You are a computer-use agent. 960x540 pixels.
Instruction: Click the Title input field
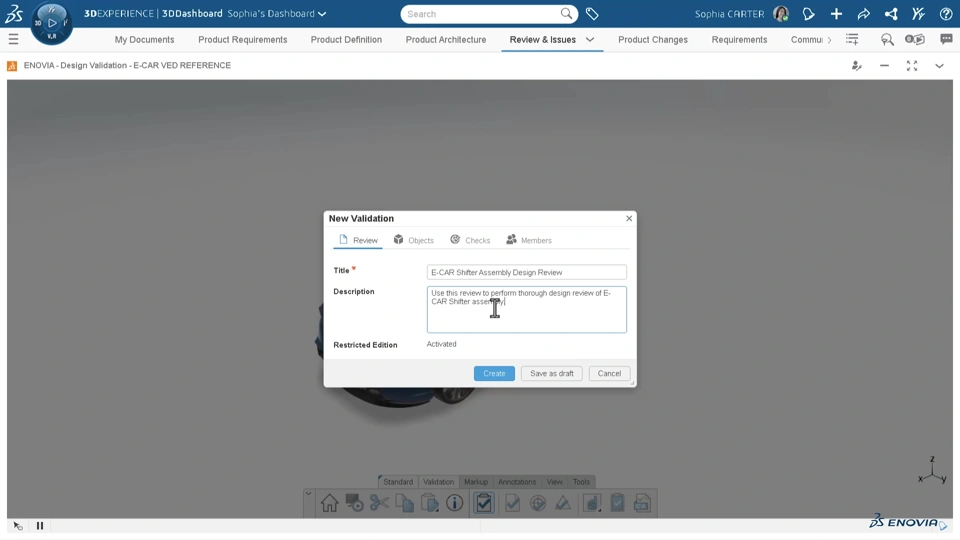coord(527,272)
